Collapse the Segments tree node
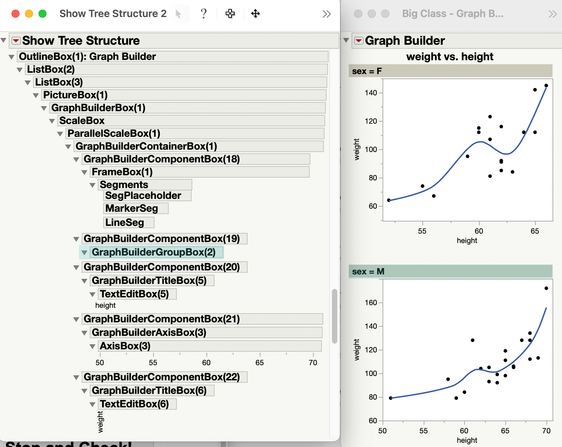Screen dimensions: 562x447 click(x=92, y=185)
